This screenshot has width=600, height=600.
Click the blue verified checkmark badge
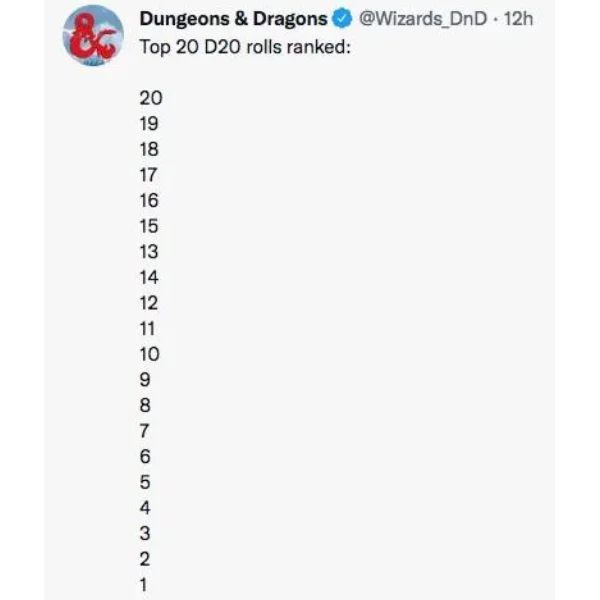[342, 18]
